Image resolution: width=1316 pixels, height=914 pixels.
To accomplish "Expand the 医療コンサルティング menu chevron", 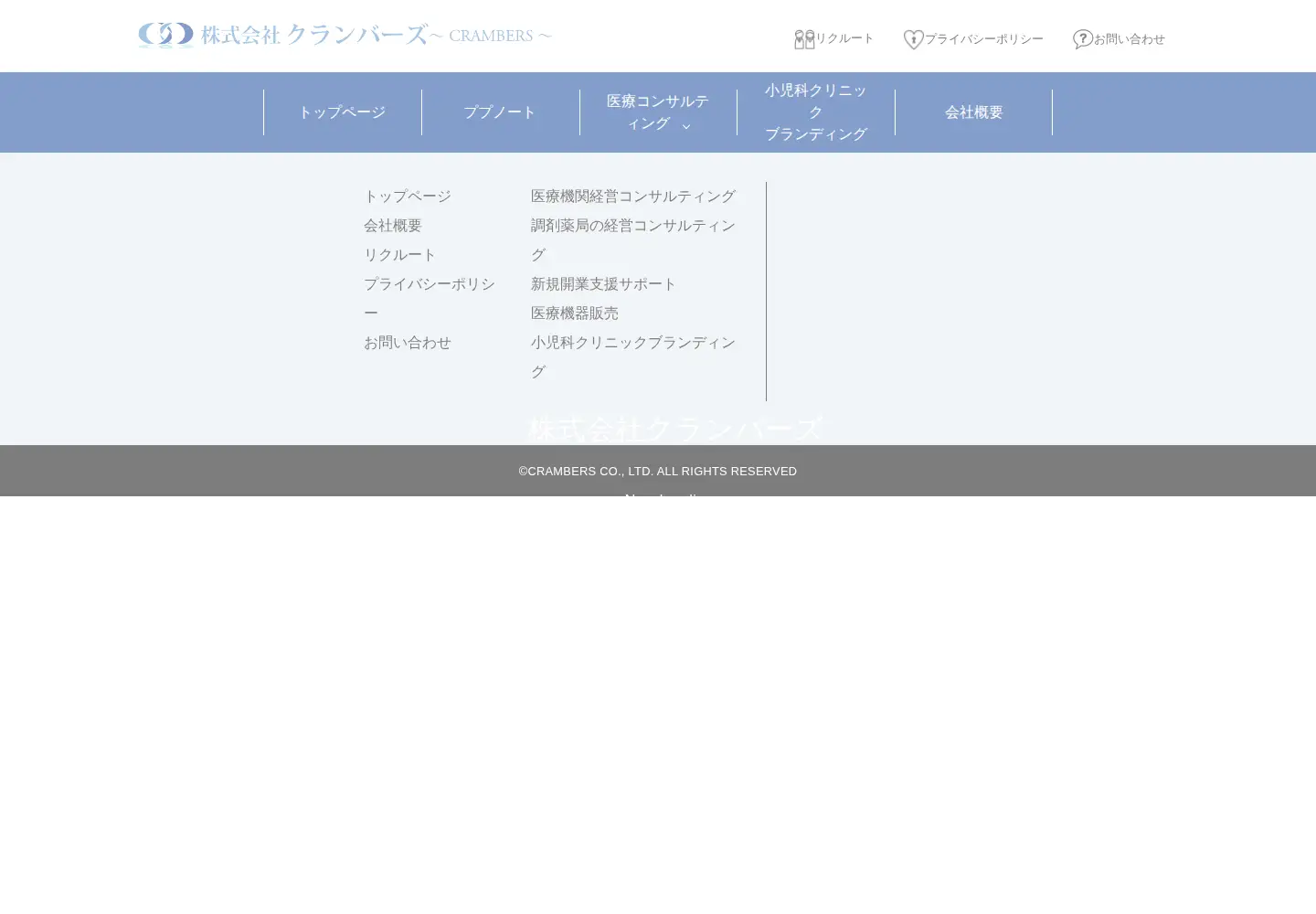I will [686, 126].
